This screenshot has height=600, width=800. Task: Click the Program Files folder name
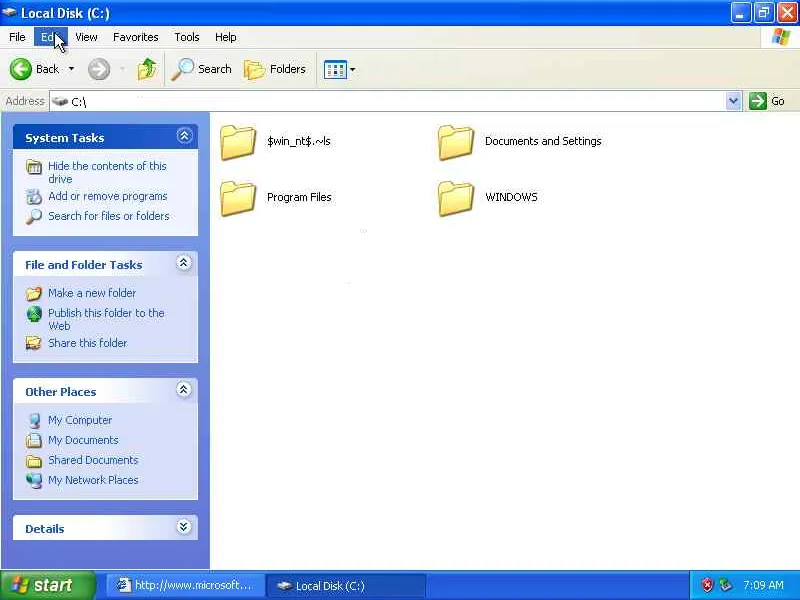299,197
